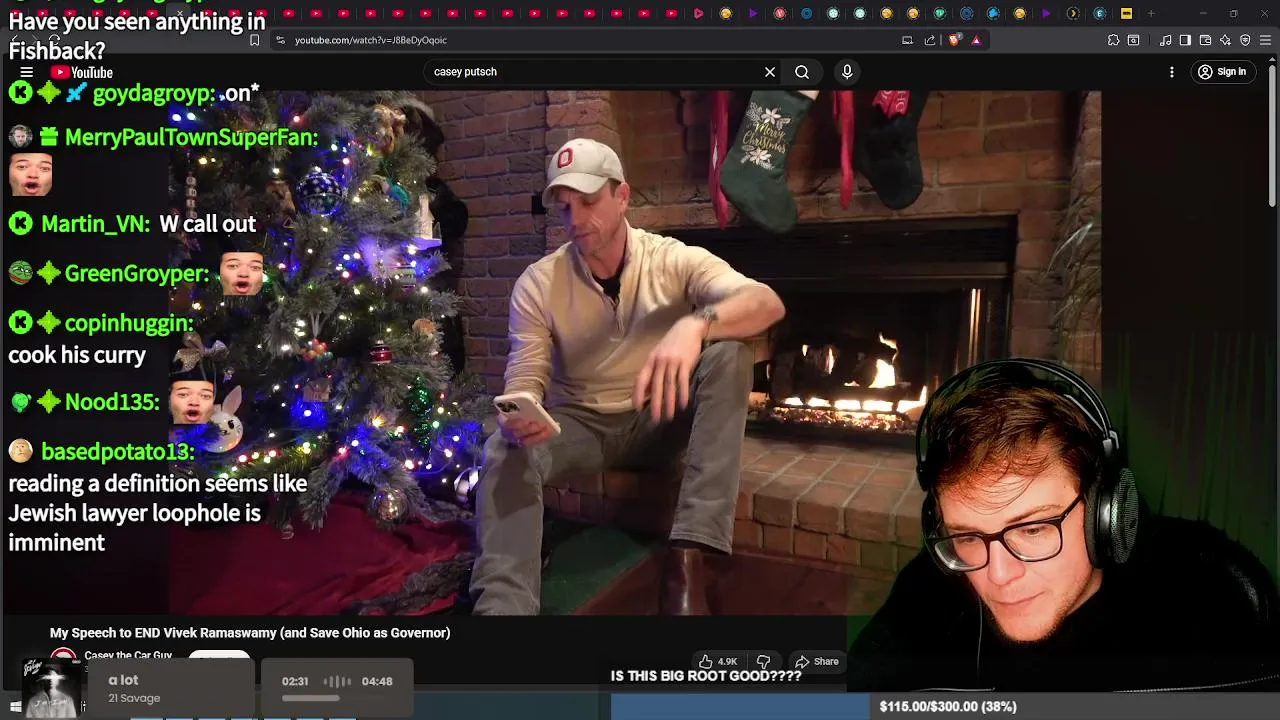The image size is (1280, 720).
Task: Play the main YouTube video frame
Action: 634,352
